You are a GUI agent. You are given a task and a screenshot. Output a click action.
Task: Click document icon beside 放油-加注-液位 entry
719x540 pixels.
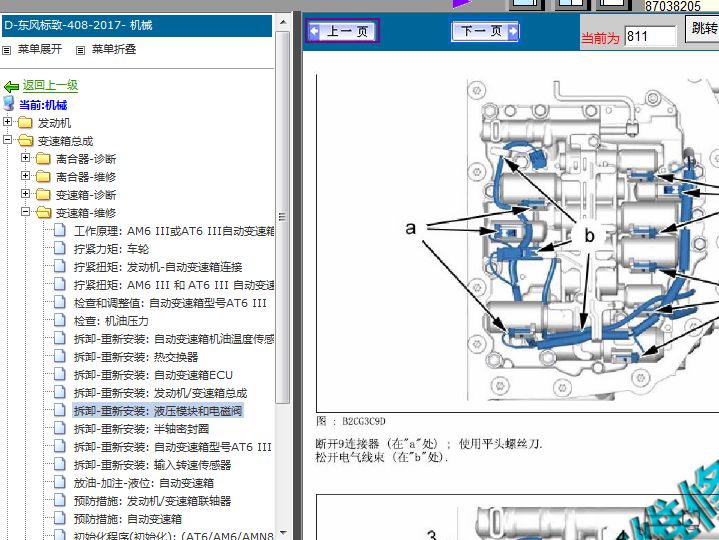pos(60,482)
